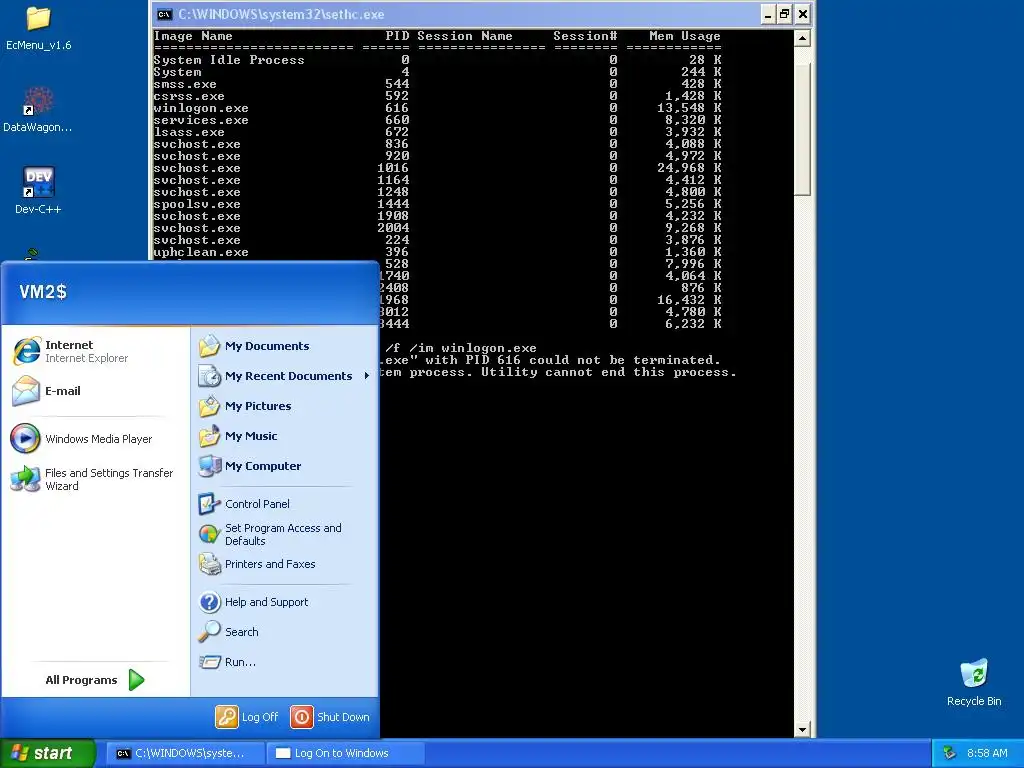Click the My Recent Documents icon
The image size is (1024, 768).
210,376
